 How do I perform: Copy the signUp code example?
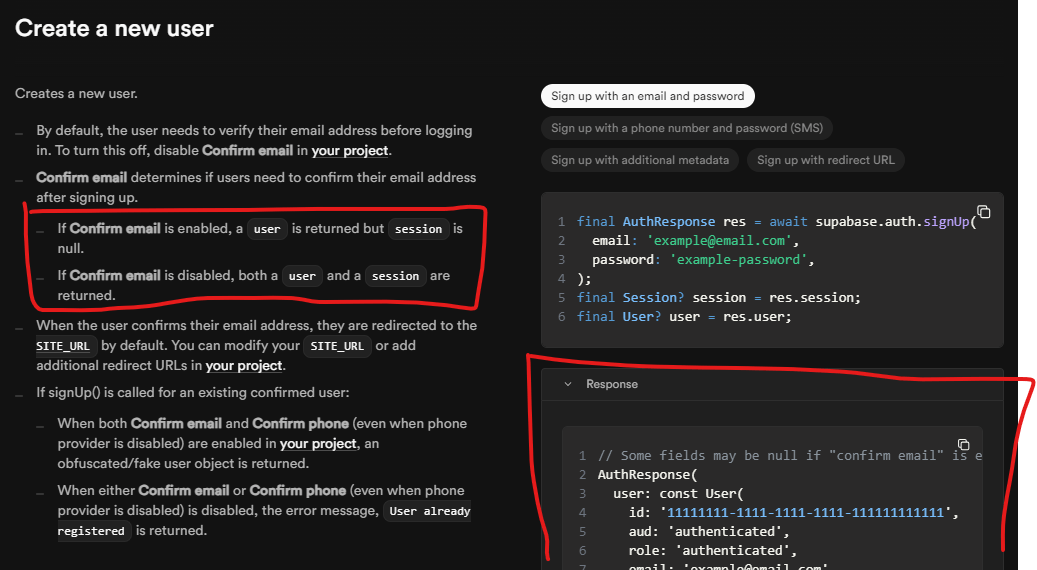tap(983, 212)
